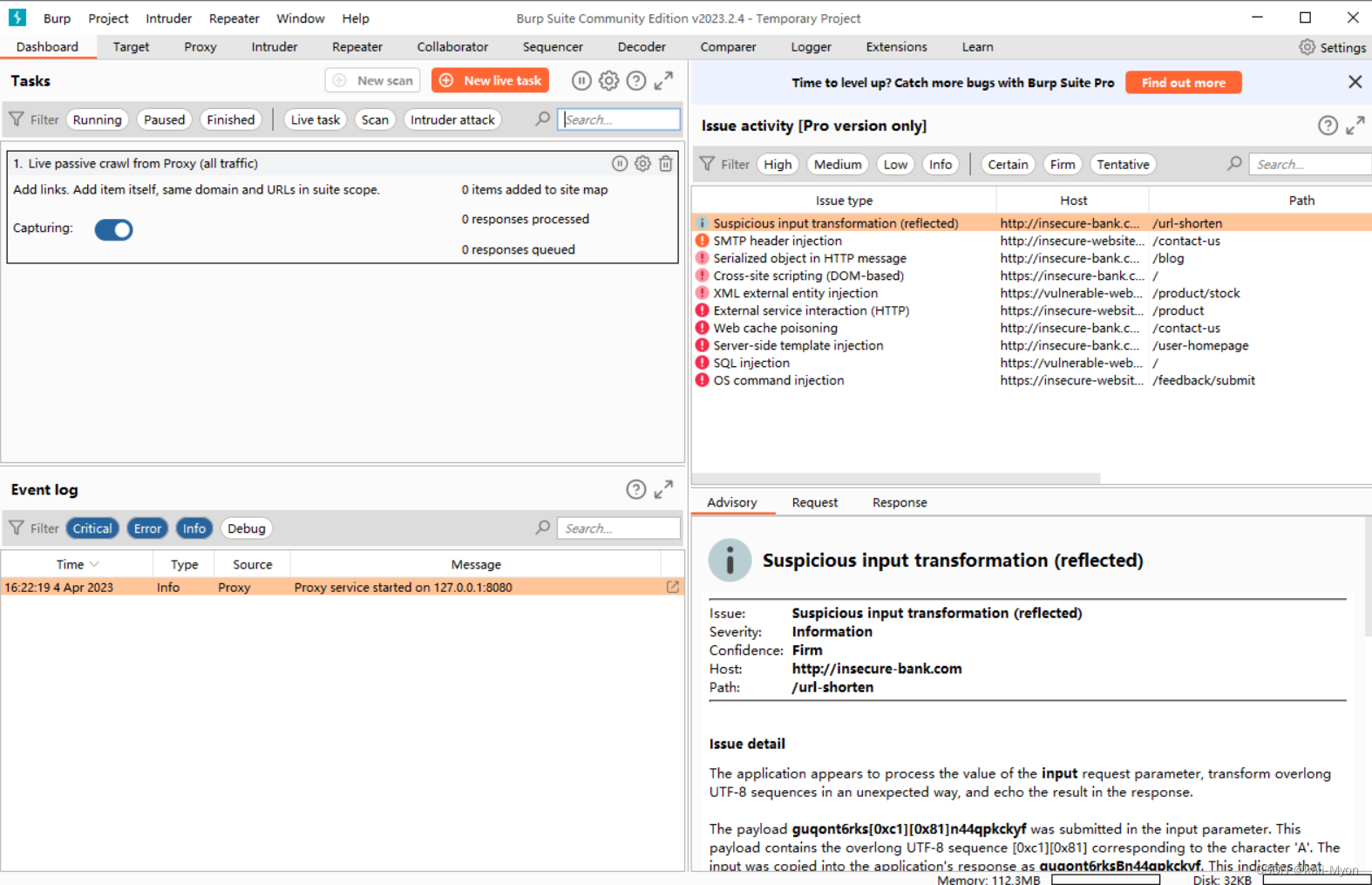Image resolution: width=1372 pixels, height=885 pixels.
Task: Switch to the Proxy tab
Action: (200, 47)
